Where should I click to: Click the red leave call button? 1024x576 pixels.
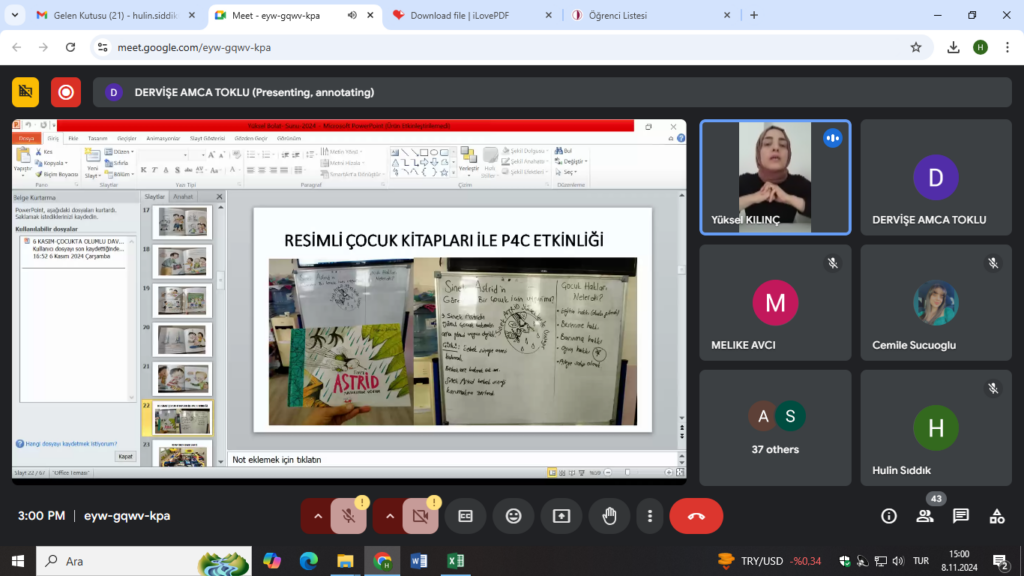(x=696, y=516)
